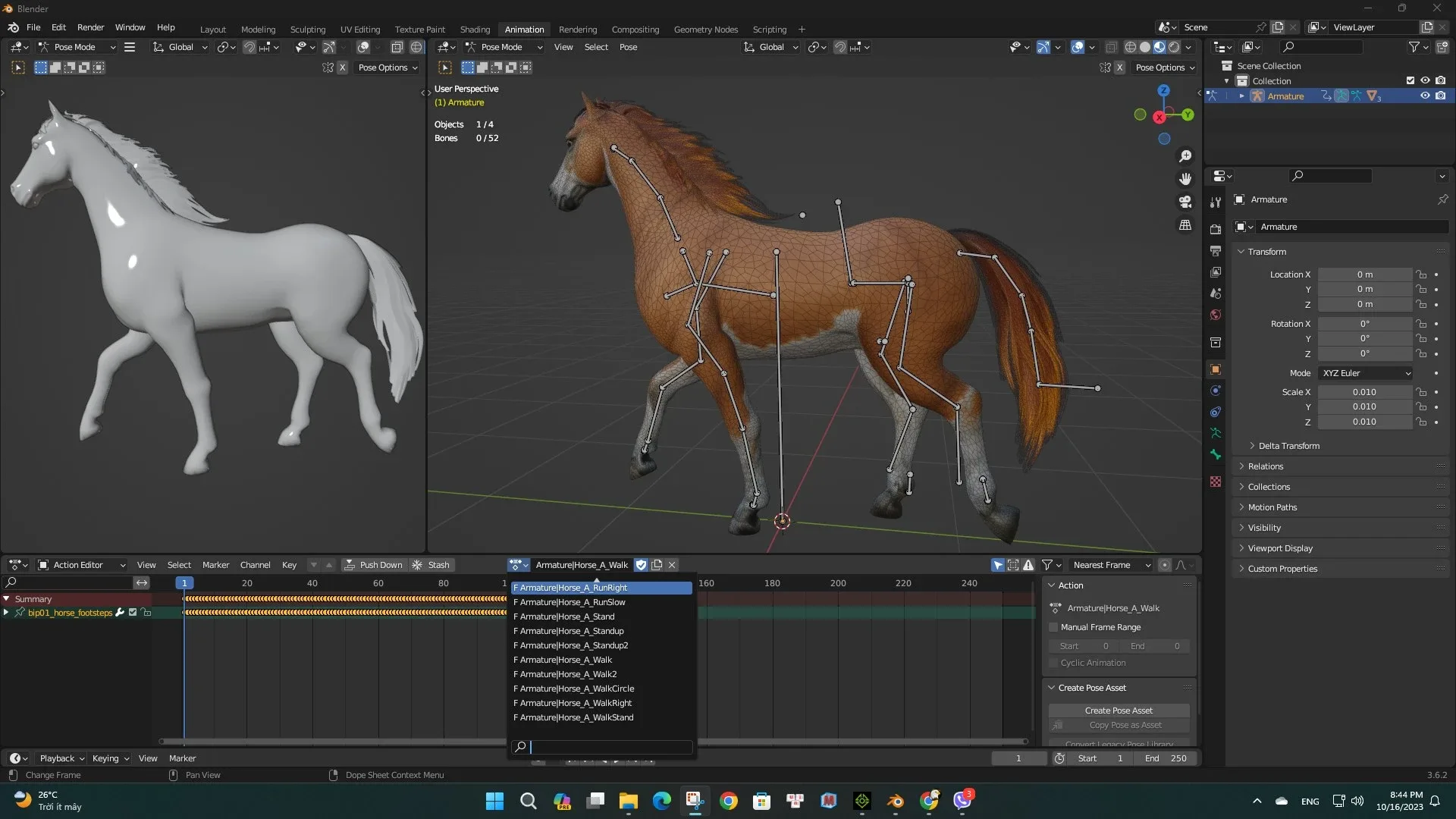This screenshot has height=819, width=1456.
Task: Open the Physics properties tab
Action: [x=1216, y=391]
